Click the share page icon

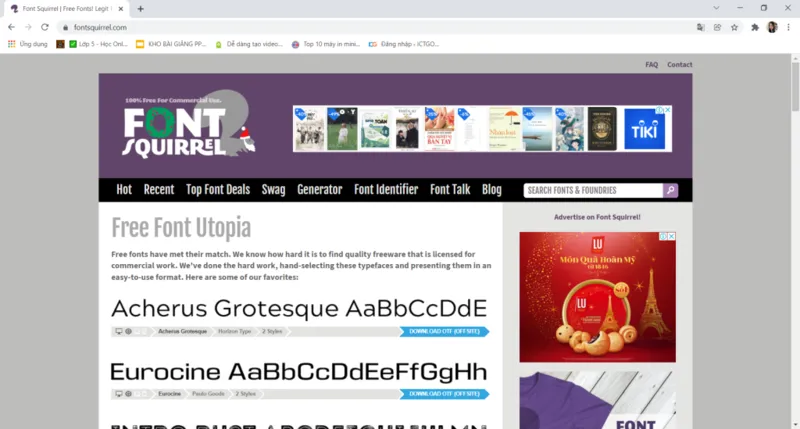point(717,27)
